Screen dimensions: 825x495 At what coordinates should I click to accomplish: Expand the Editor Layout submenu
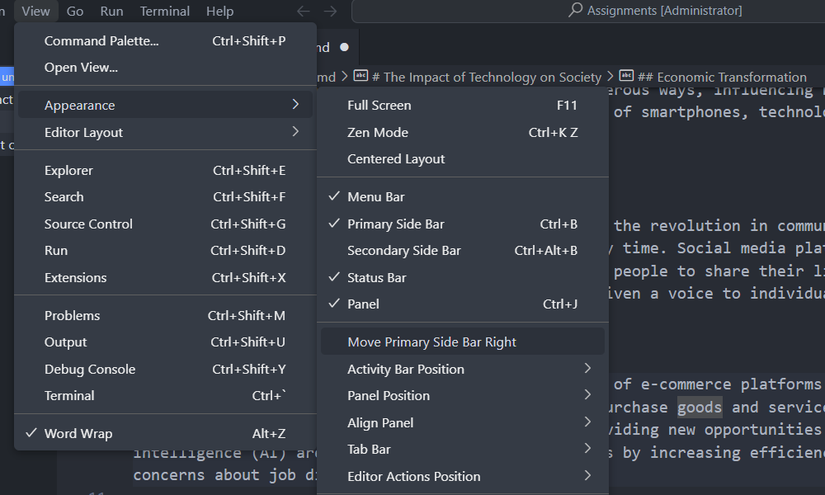[84, 132]
